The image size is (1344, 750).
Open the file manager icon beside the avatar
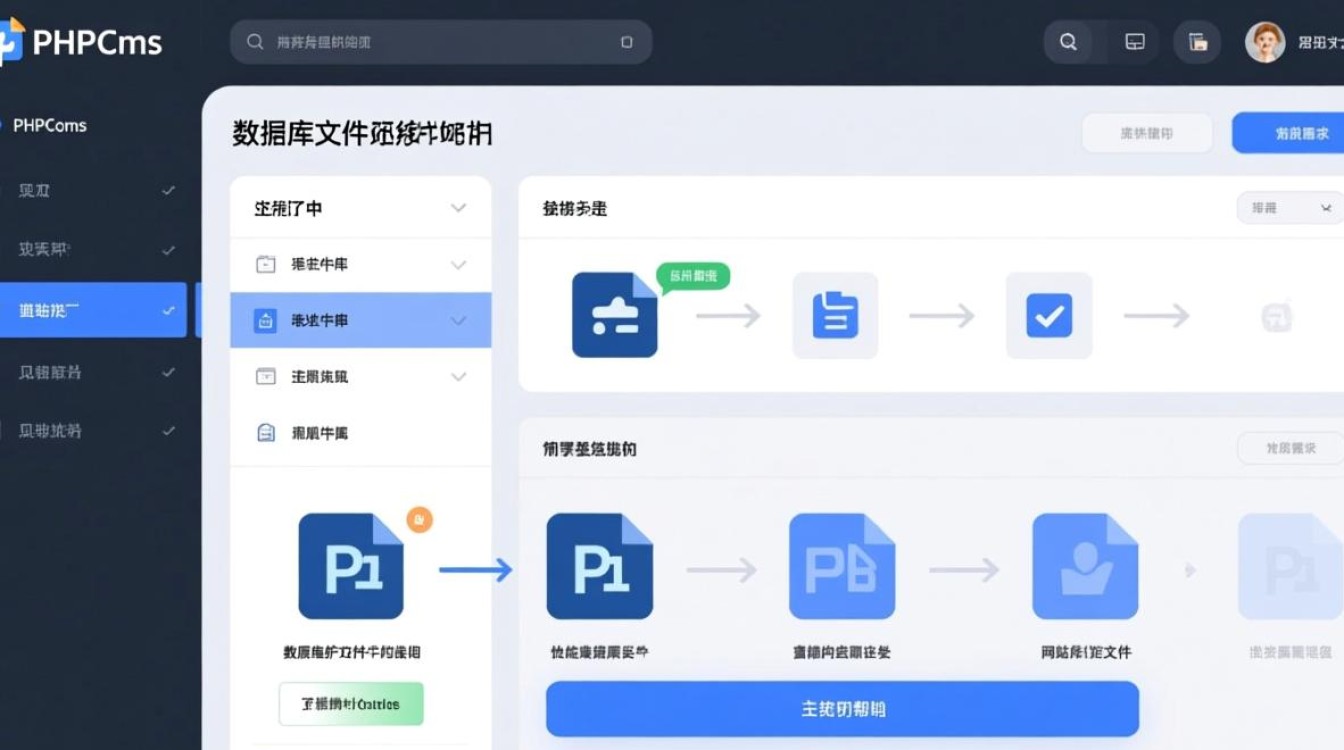(x=1197, y=42)
